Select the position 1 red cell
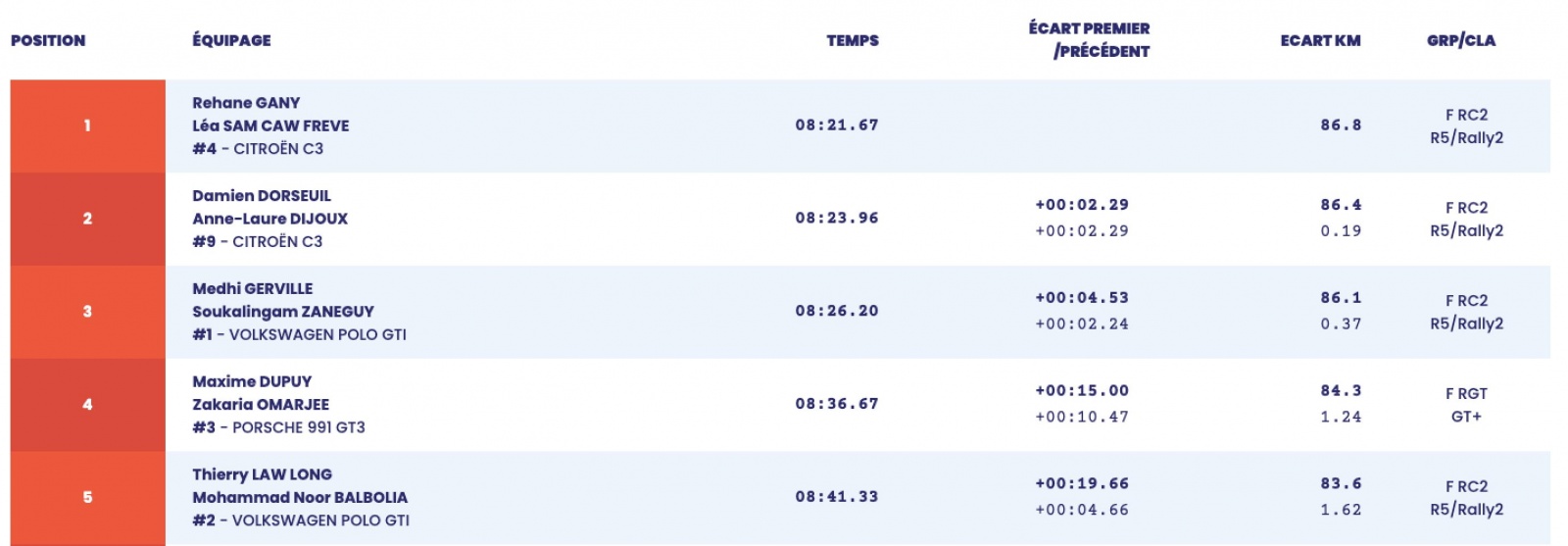 click(87, 125)
